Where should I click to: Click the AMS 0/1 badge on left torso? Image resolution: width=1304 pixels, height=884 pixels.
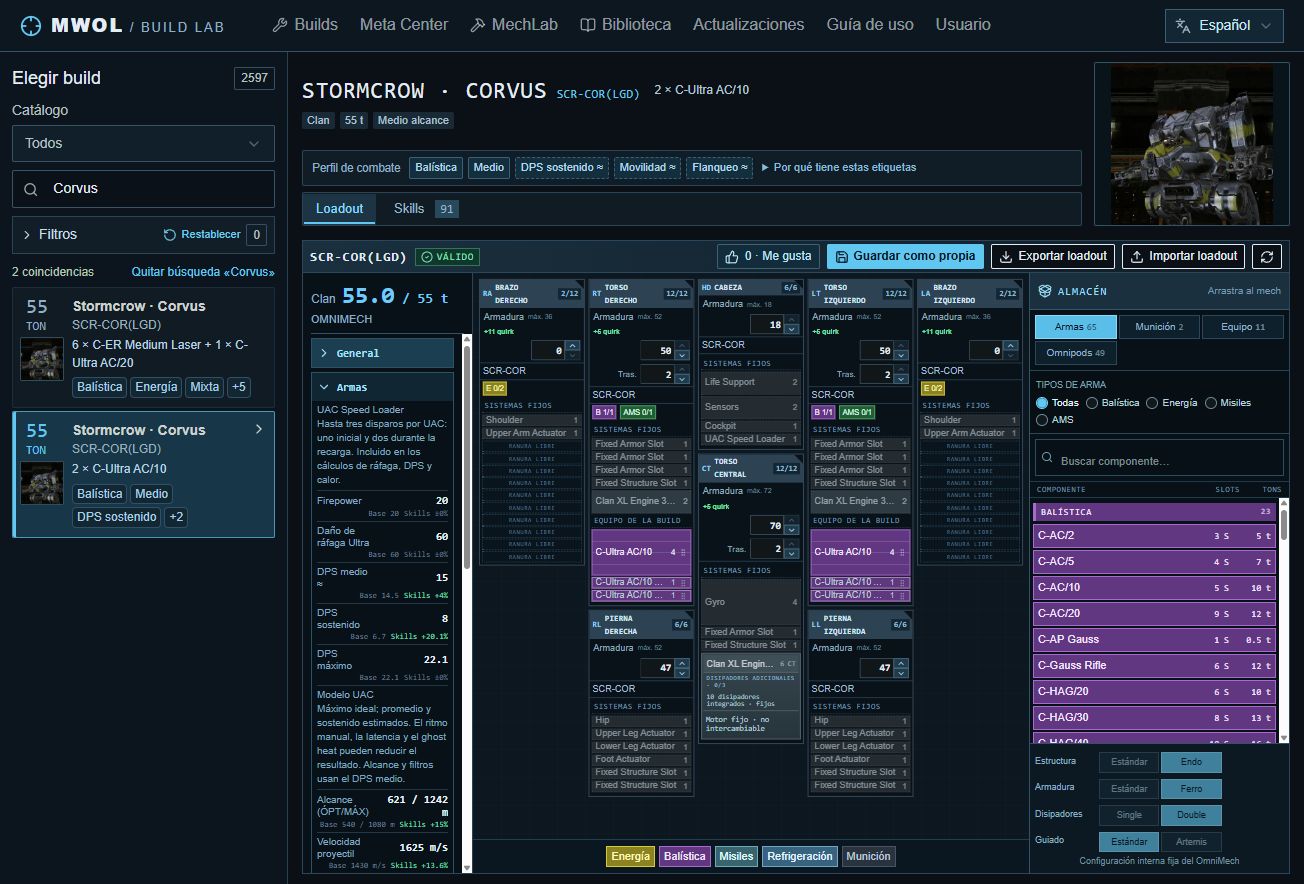pyautogui.click(x=856, y=412)
